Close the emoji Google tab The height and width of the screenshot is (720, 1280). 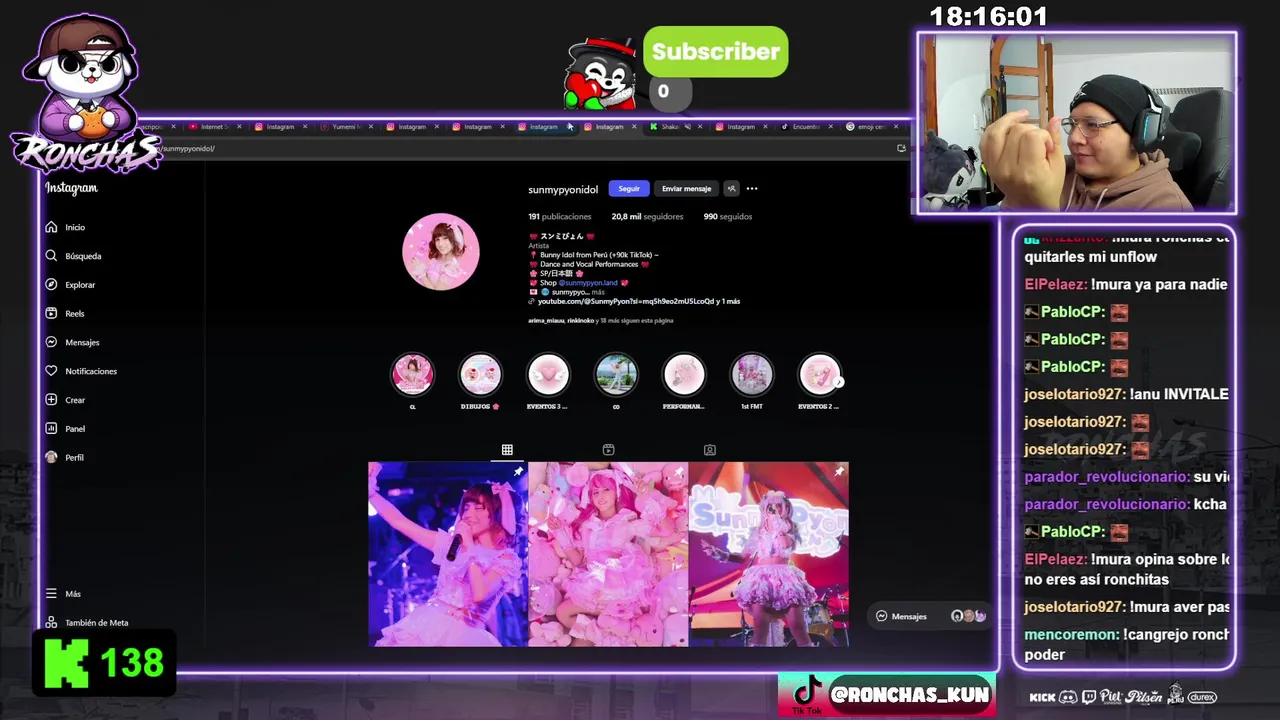(896, 127)
